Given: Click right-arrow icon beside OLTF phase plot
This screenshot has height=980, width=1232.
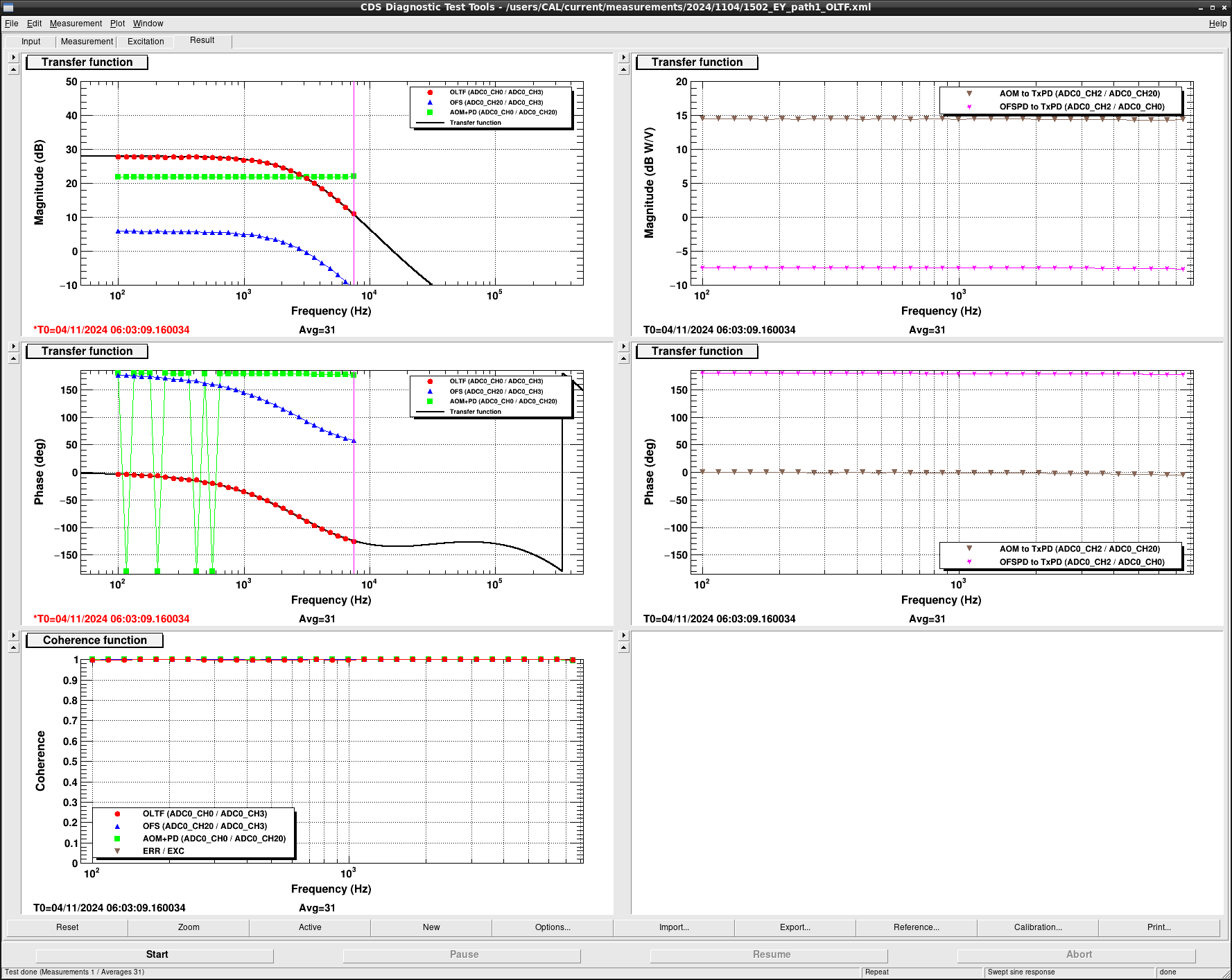Looking at the screenshot, I should point(13,347).
